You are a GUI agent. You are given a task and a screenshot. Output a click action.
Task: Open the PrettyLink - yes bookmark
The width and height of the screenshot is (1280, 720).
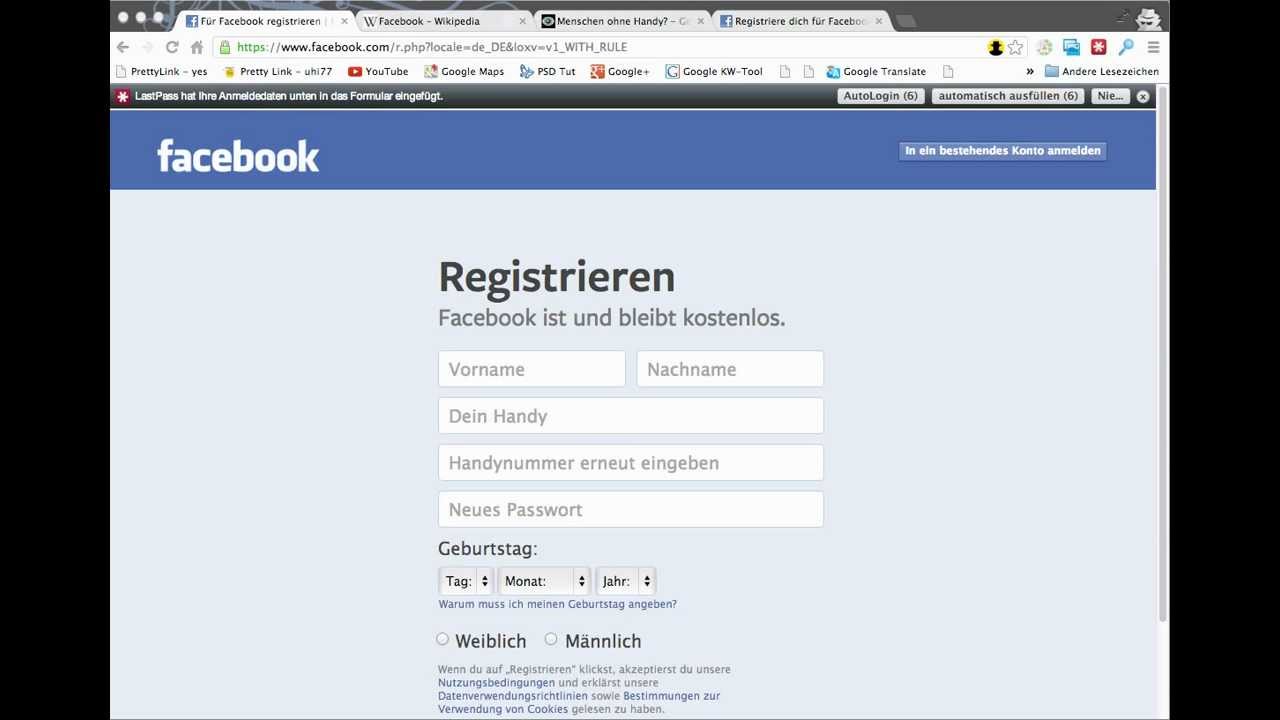(x=161, y=71)
